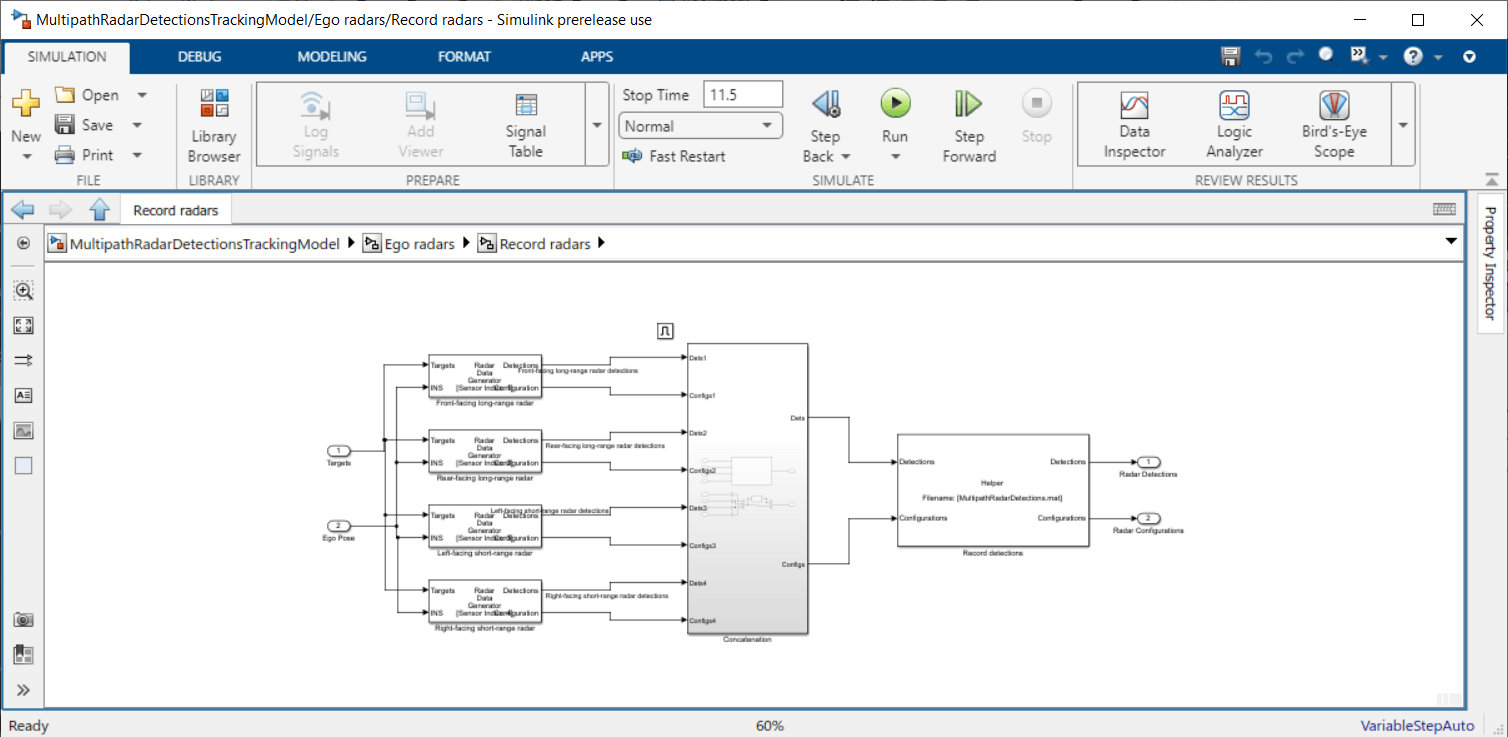Select the Record detections Helper block

coord(992,490)
